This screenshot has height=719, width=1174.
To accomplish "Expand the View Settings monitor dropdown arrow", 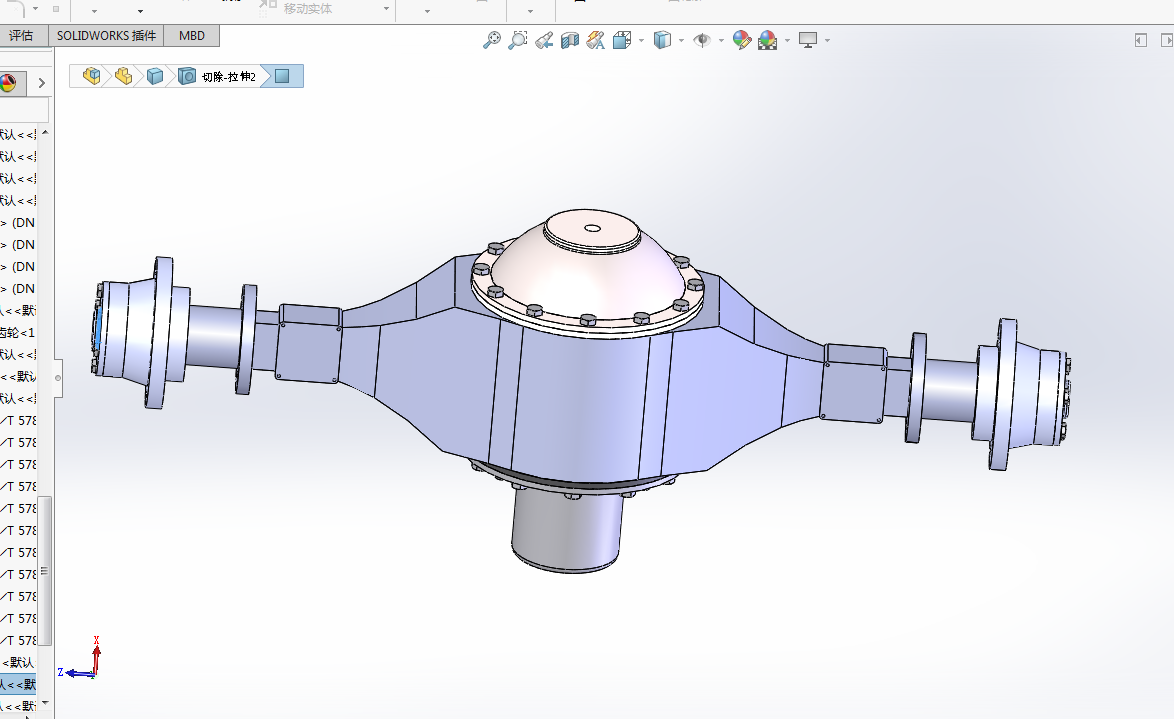I will coord(827,41).
